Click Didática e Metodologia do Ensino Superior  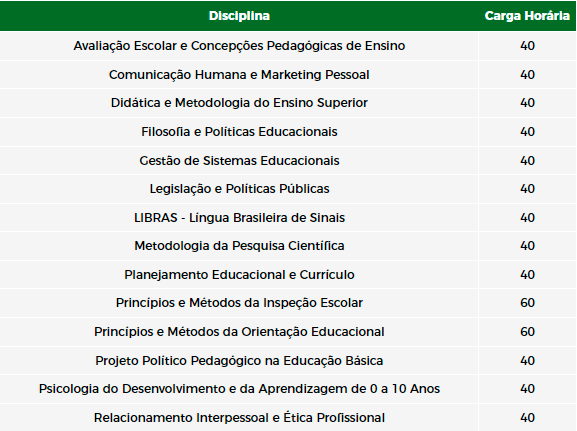pyautogui.click(x=239, y=103)
